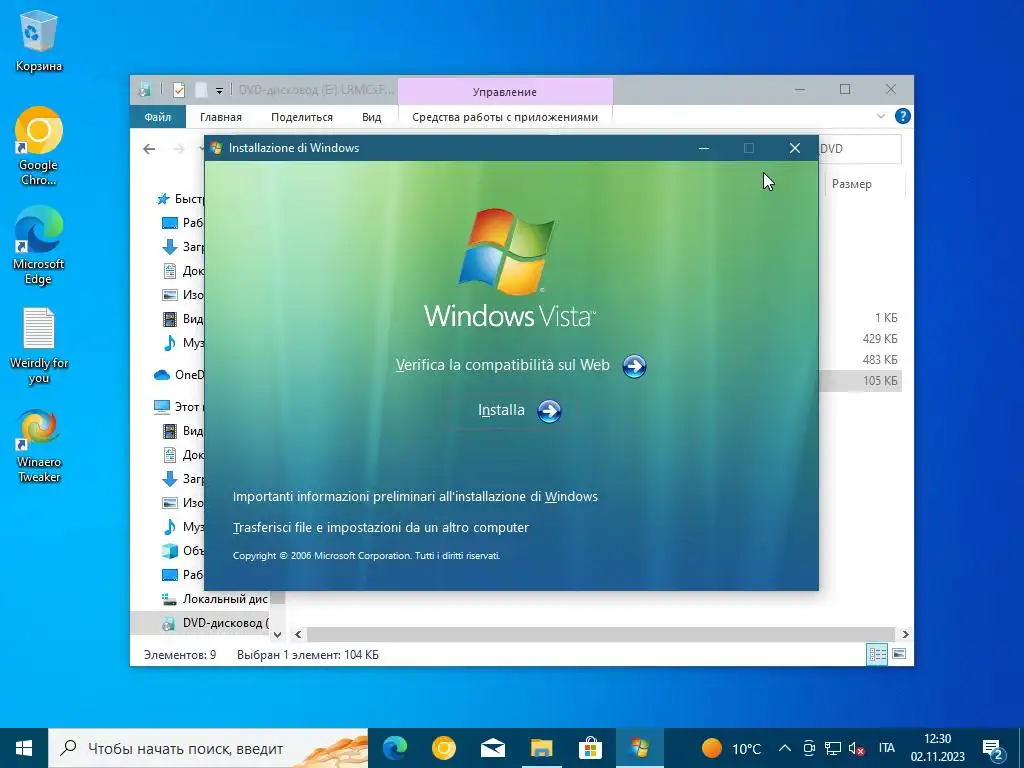The height and width of the screenshot is (768, 1024).
Task: Open the quick access toolbar customize dropdown
Action: point(219,91)
